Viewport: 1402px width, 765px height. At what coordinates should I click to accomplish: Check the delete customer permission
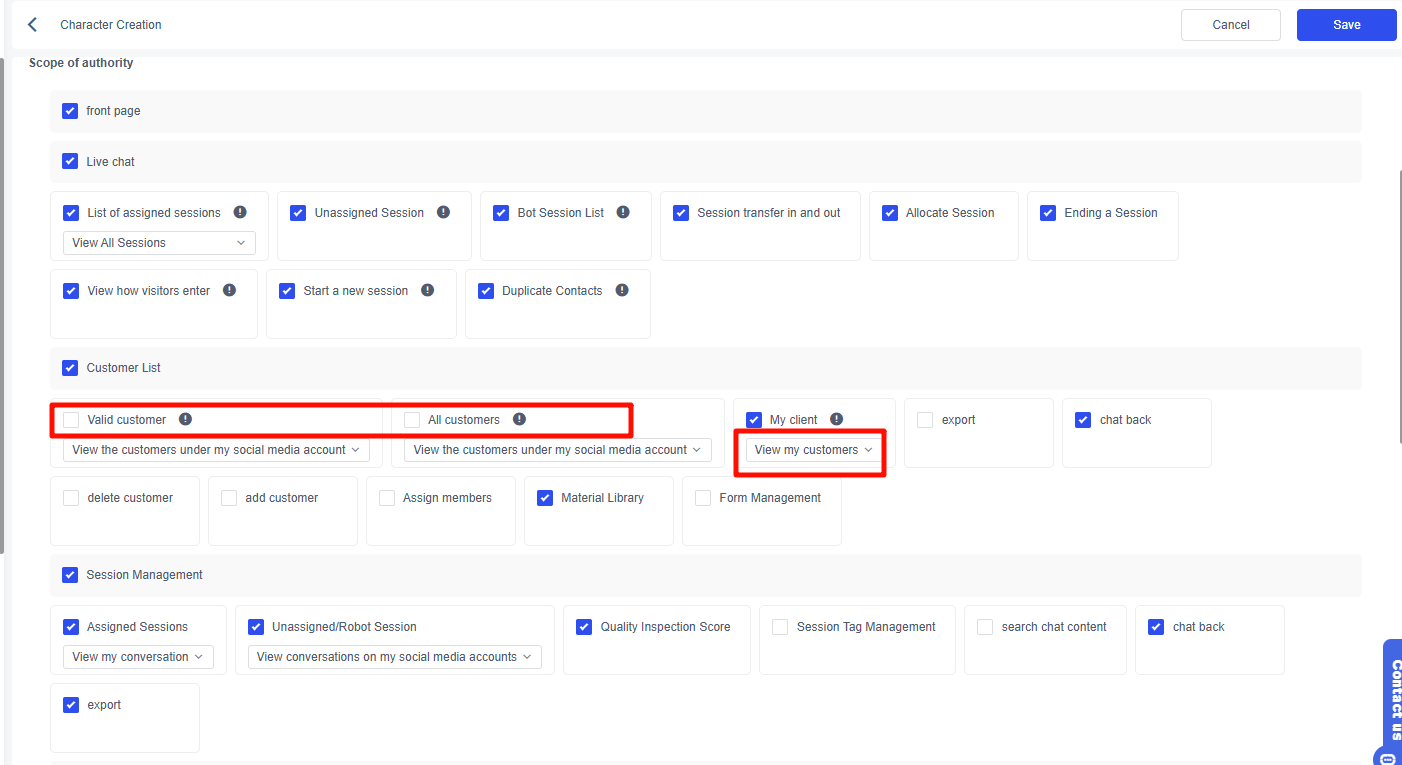(x=71, y=498)
